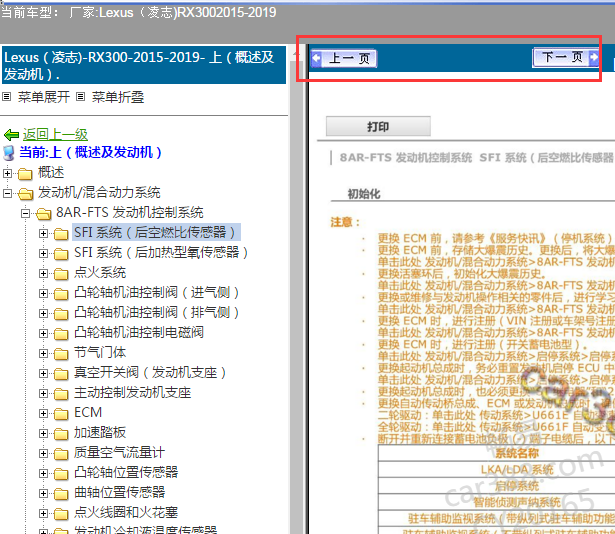Expand the 节气门体 node
Image resolution: width=615 pixels, height=534 pixels.
(44, 354)
